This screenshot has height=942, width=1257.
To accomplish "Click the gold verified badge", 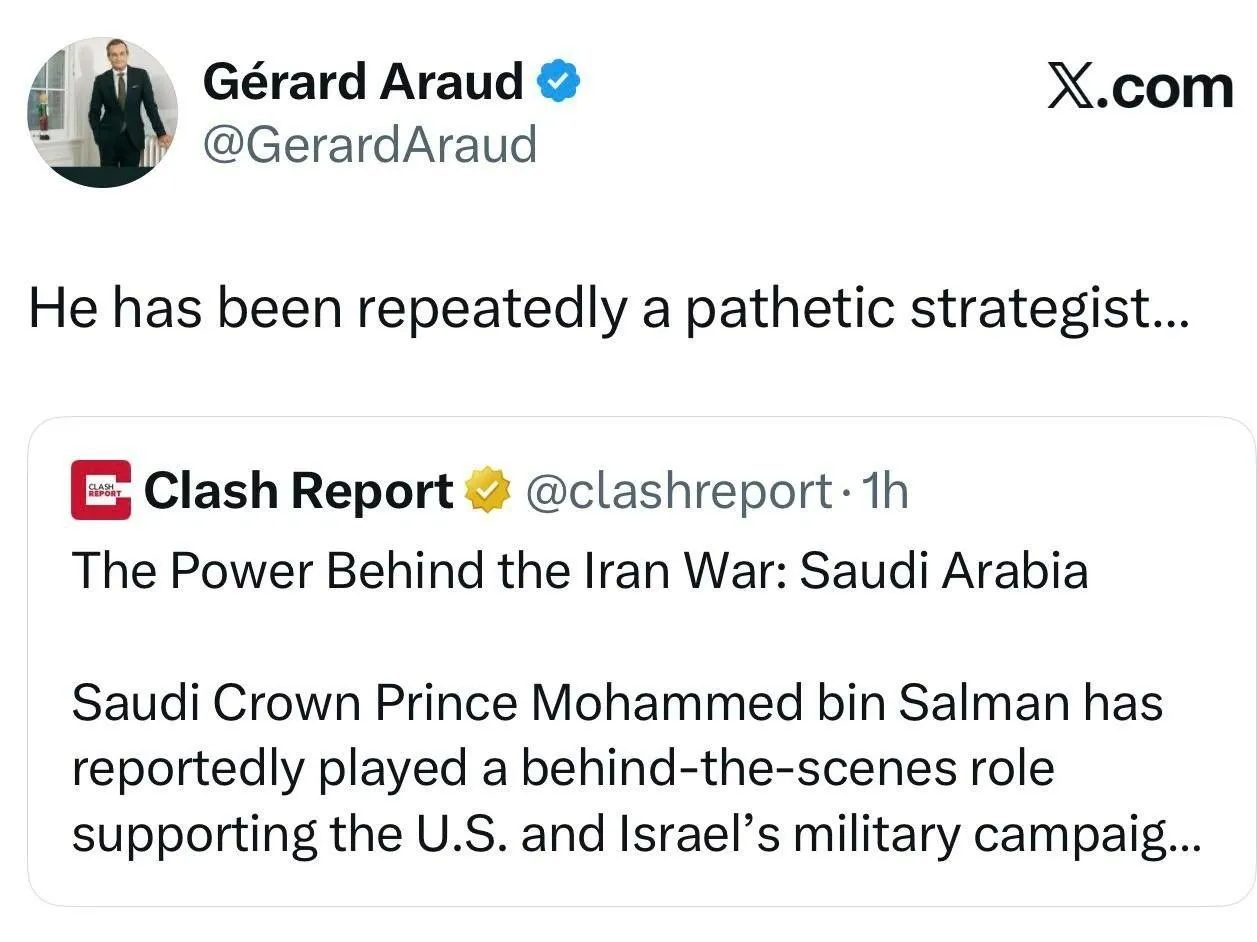I will click(x=489, y=491).
